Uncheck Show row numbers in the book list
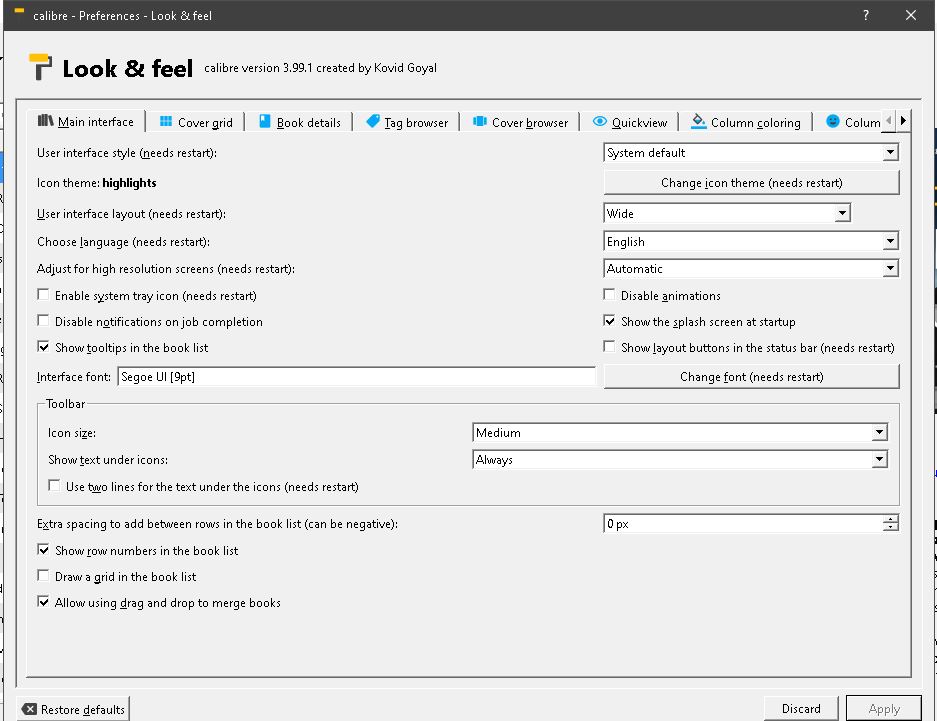Viewport: 937px width, 721px height. (43, 550)
